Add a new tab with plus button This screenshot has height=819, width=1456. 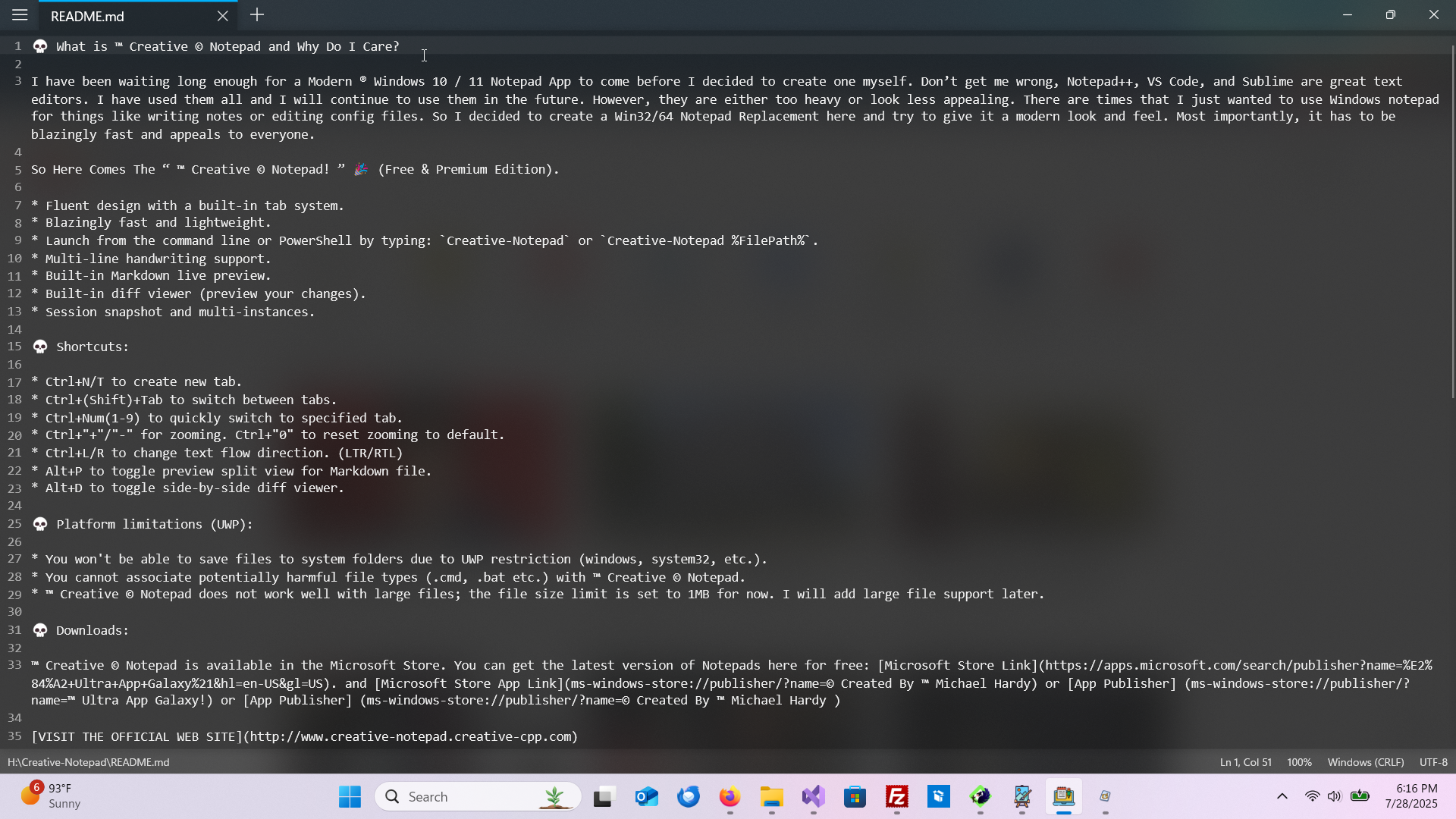click(257, 15)
